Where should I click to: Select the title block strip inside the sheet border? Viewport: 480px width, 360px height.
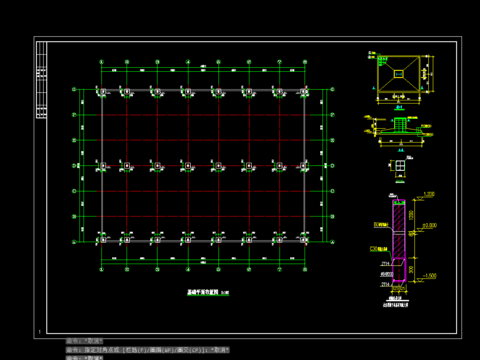point(41,80)
